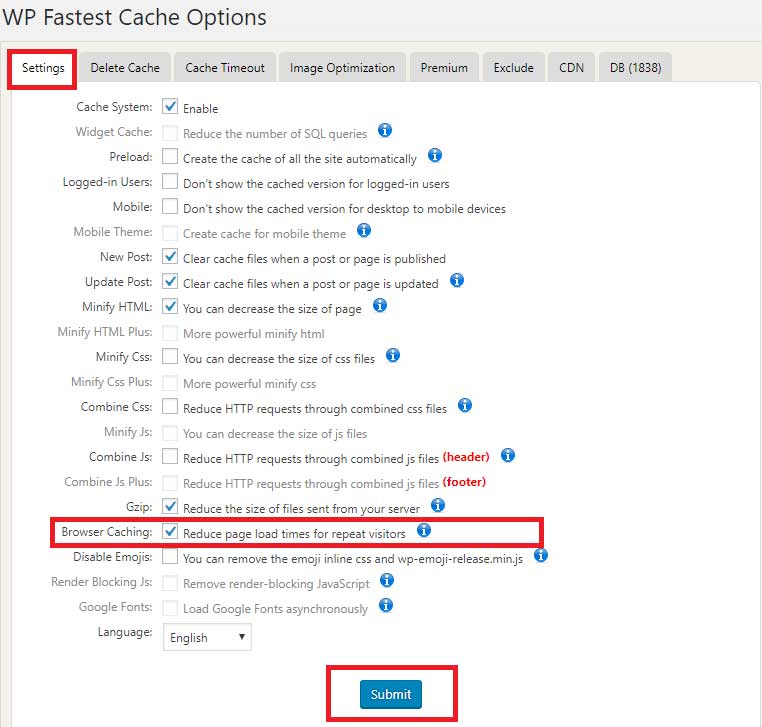Click info icon next to Combine Css
Viewport: 762px width, 727px height.
465,405
